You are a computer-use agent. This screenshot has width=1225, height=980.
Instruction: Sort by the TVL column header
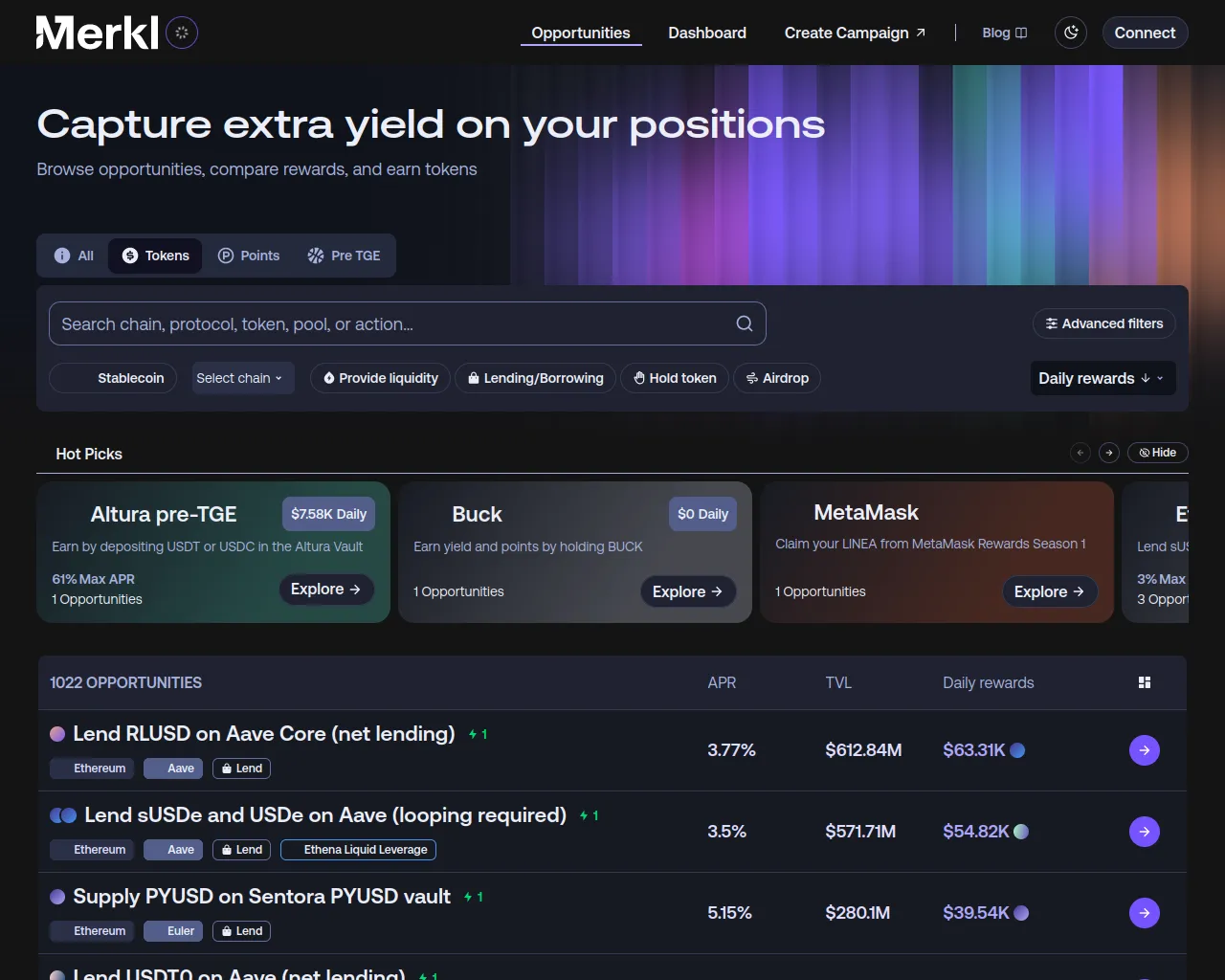[838, 682]
